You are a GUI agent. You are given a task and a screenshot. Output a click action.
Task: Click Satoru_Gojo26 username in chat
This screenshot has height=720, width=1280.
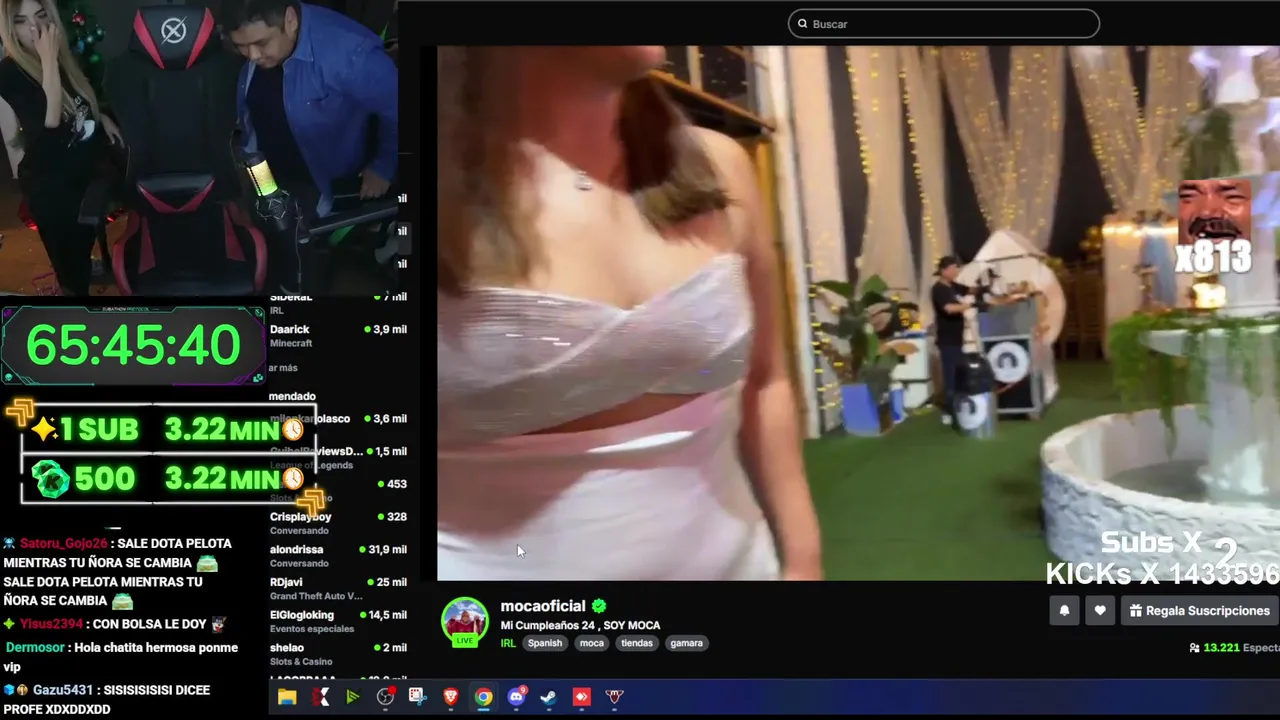point(63,543)
